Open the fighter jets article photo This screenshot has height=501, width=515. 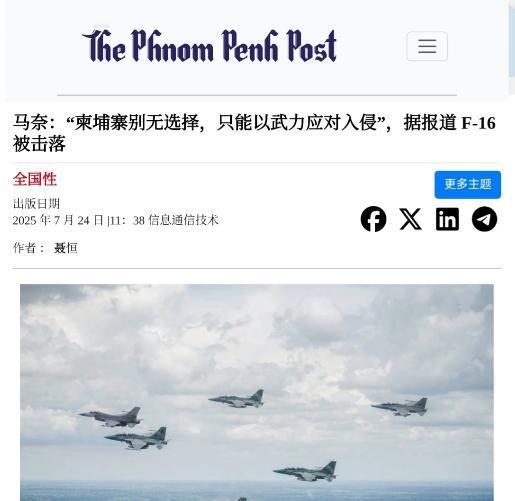point(257,392)
